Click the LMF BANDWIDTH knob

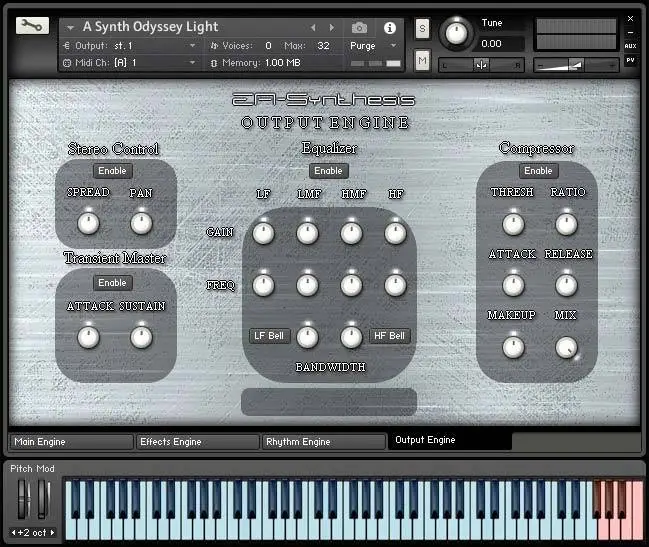click(307, 337)
